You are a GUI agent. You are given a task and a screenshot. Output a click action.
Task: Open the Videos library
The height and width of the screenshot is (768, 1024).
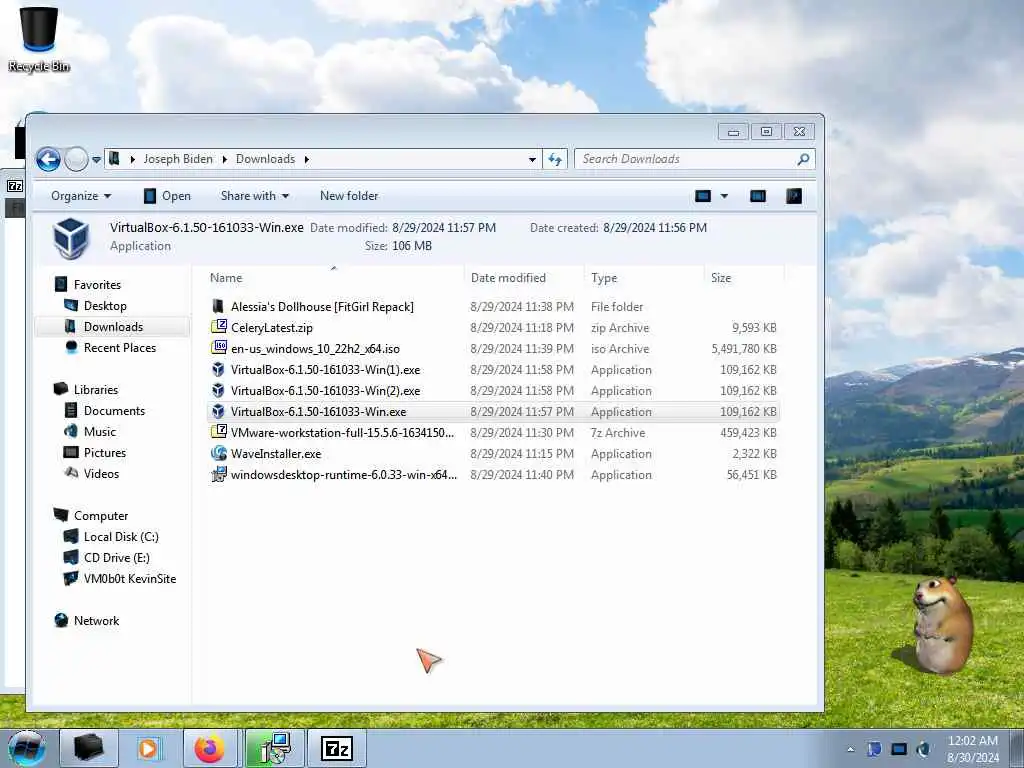[x=101, y=473]
